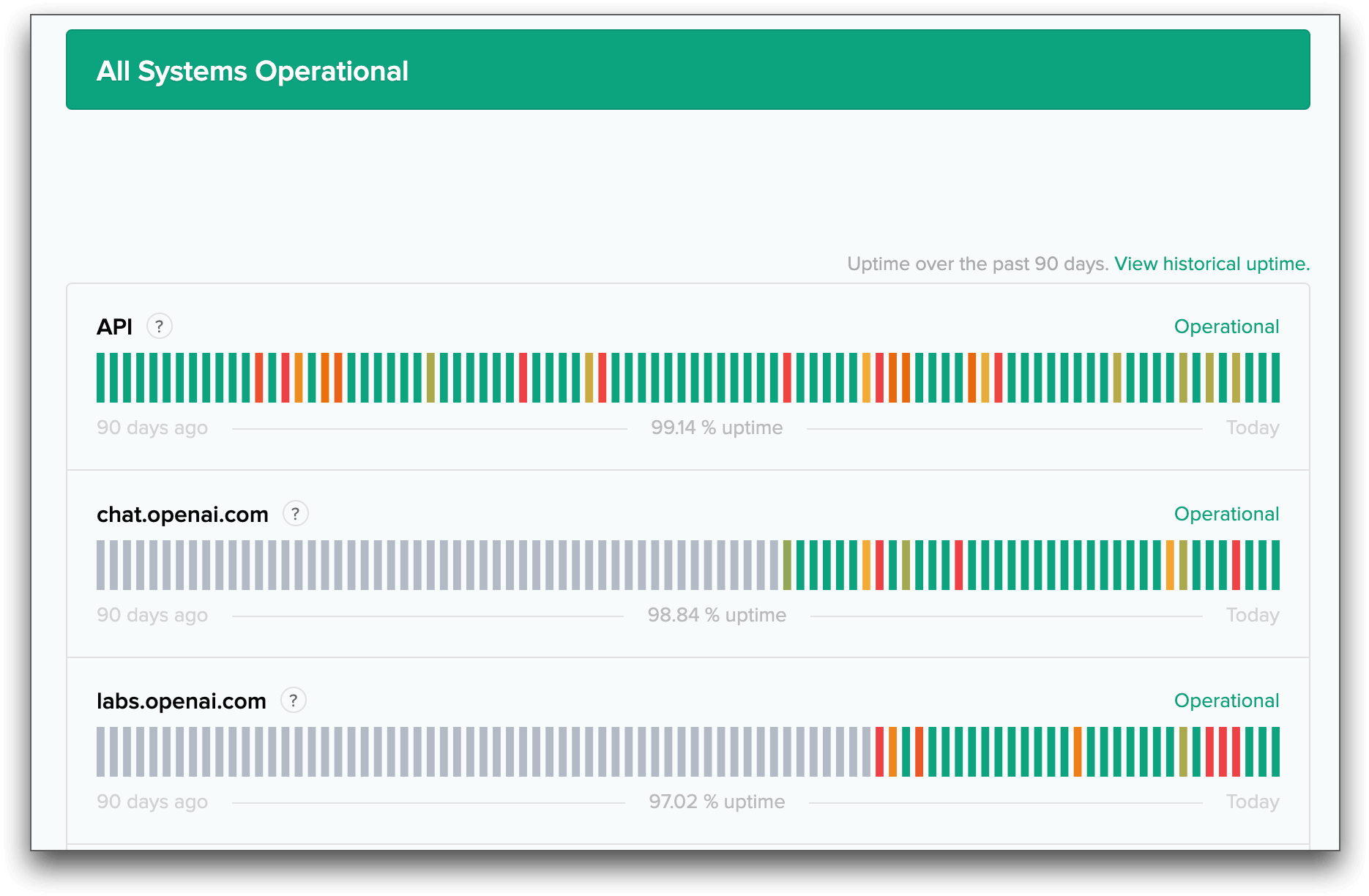Image resolution: width=1369 pixels, height=896 pixels.
Task: Click the 98.84 % uptime label
Action: [717, 615]
